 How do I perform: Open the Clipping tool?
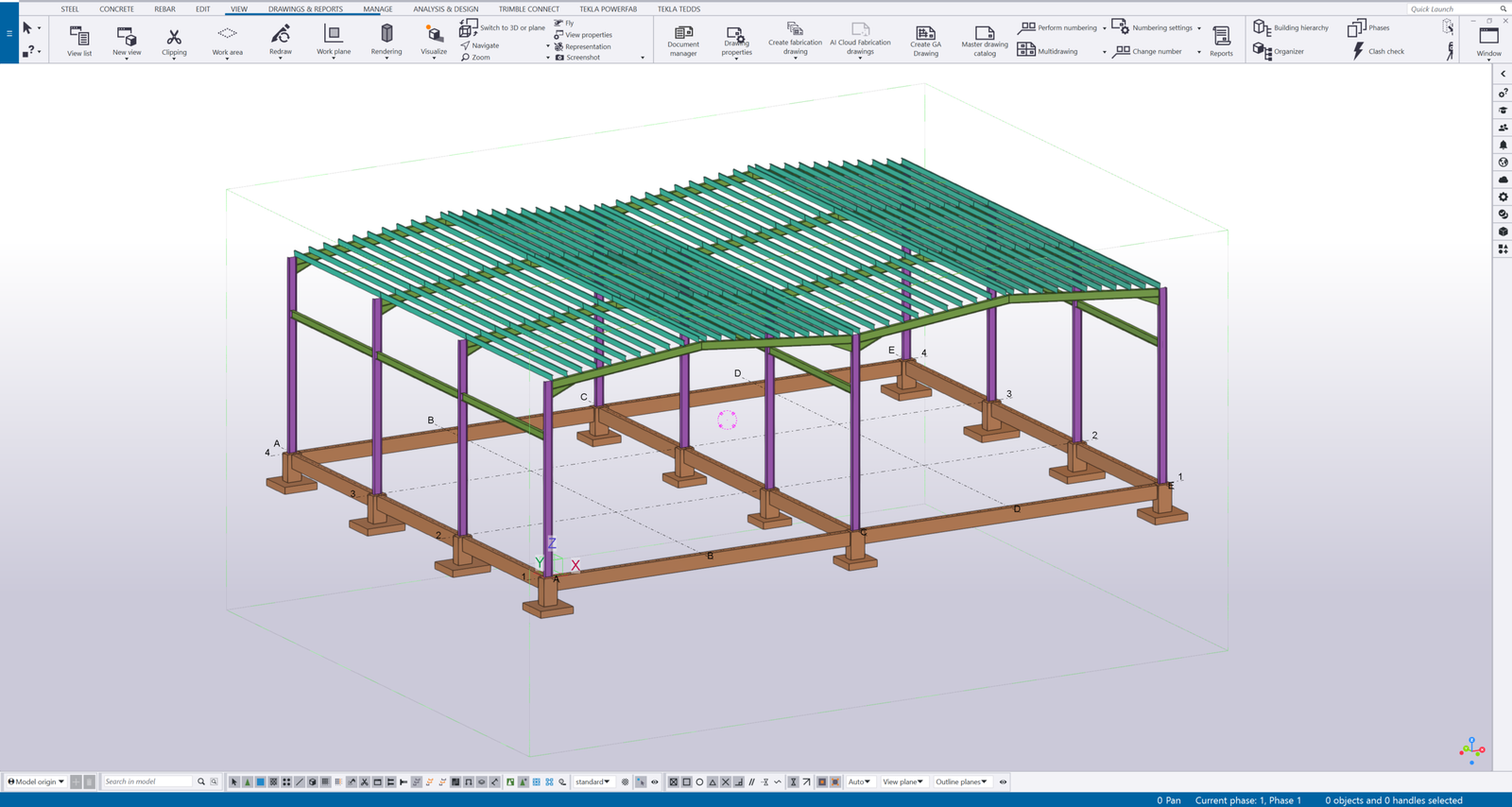point(174,41)
